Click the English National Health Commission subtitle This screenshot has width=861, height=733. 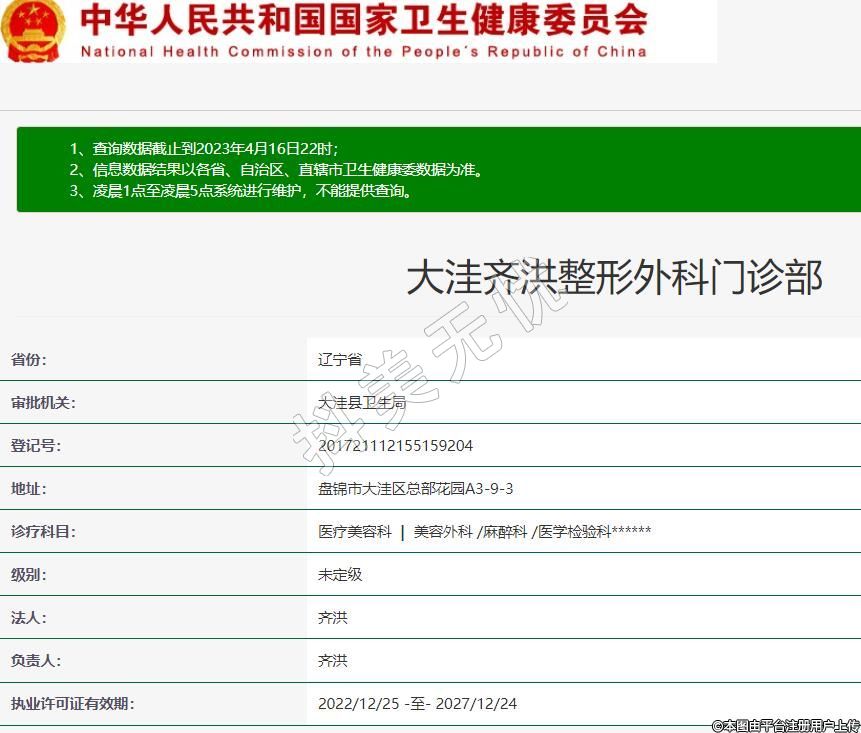[x=363, y=51]
